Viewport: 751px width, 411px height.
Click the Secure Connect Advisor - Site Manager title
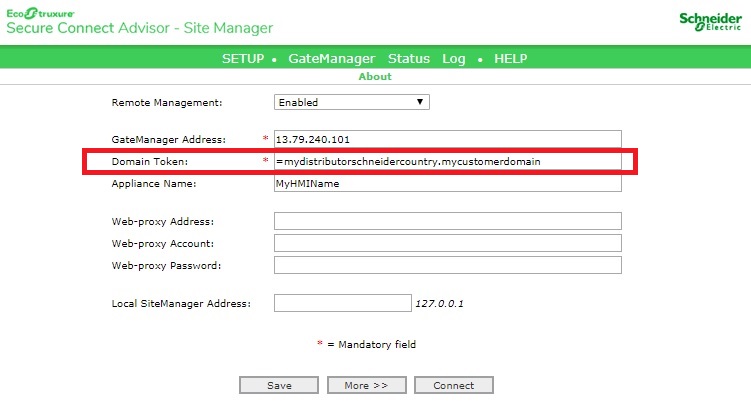click(x=139, y=28)
